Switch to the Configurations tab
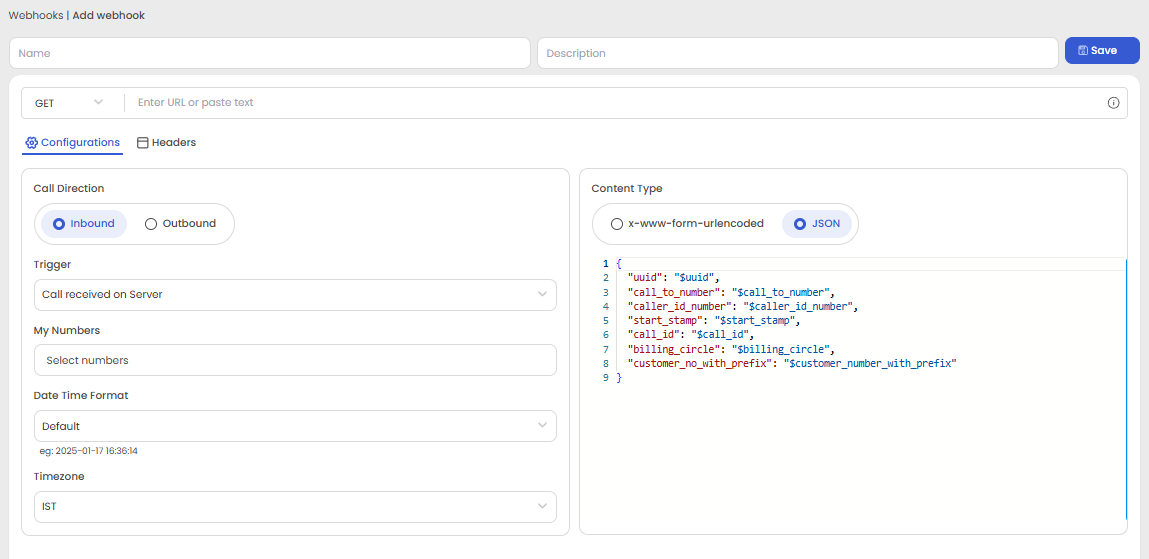The image size is (1149, 559). pyautogui.click(x=73, y=142)
